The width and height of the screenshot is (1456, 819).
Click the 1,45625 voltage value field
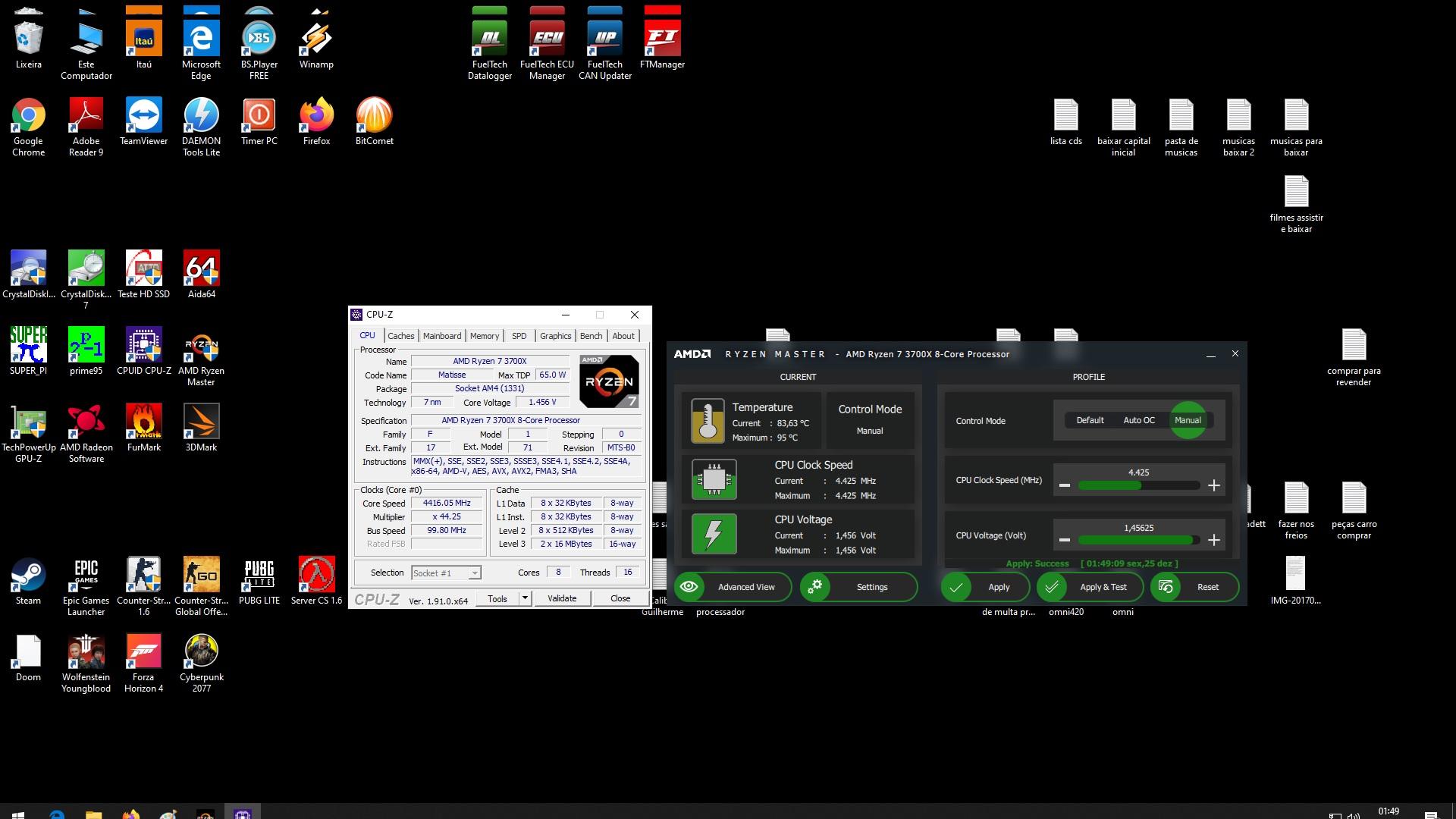1138,528
